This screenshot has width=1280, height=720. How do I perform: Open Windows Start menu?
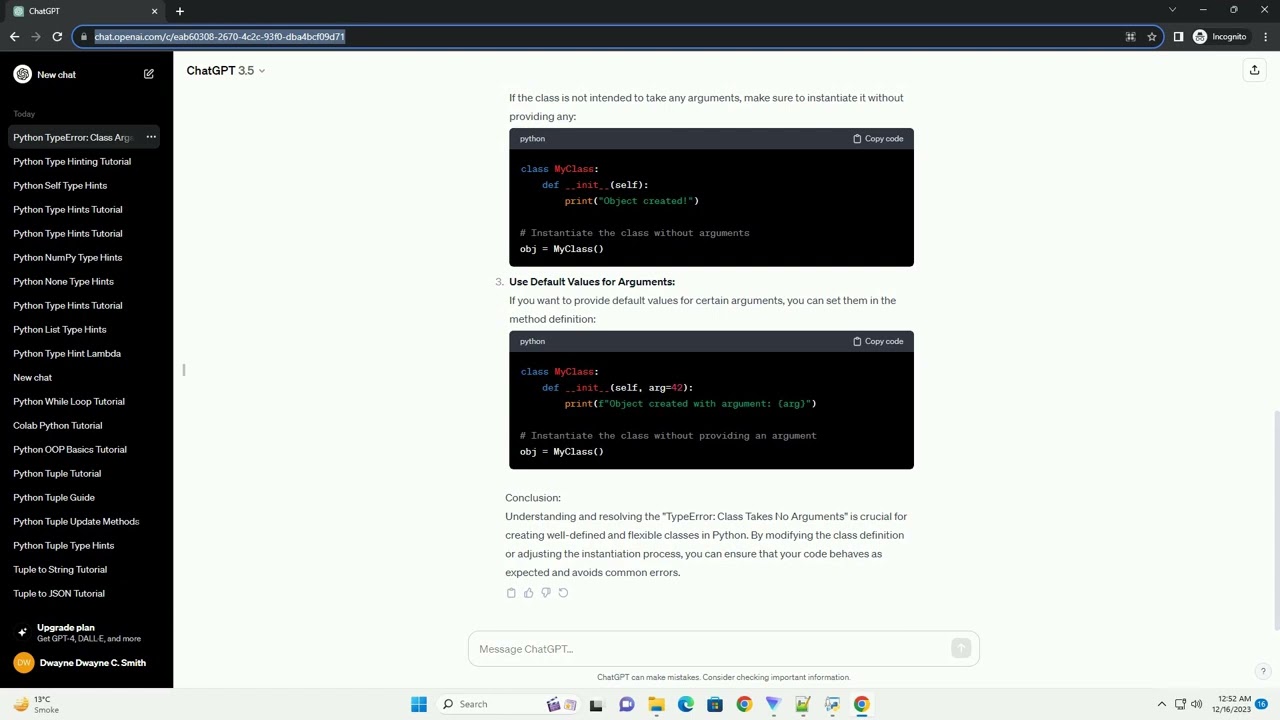point(419,704)
